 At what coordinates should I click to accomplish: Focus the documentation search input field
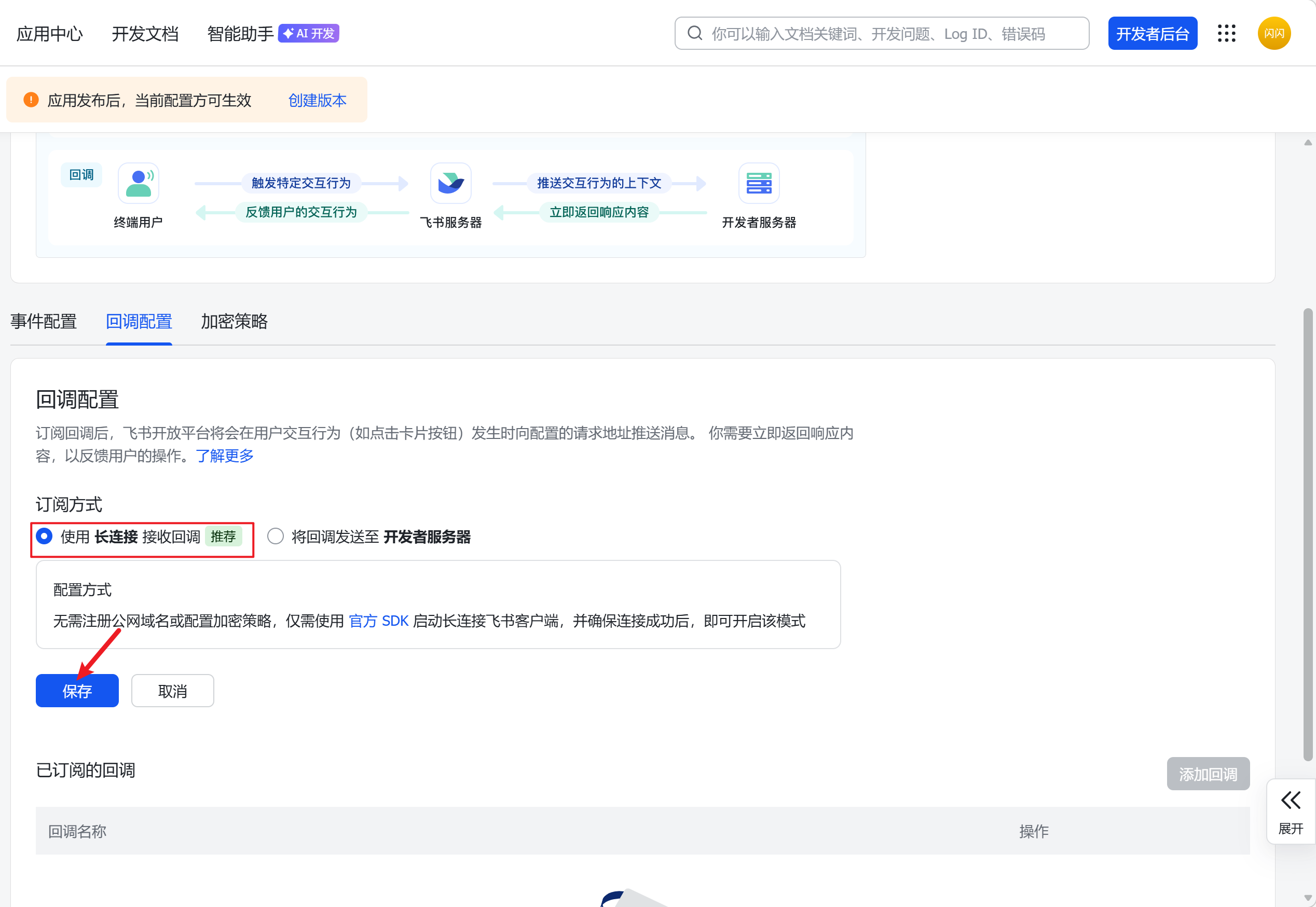pyautogui.click(x=886, y=34)
